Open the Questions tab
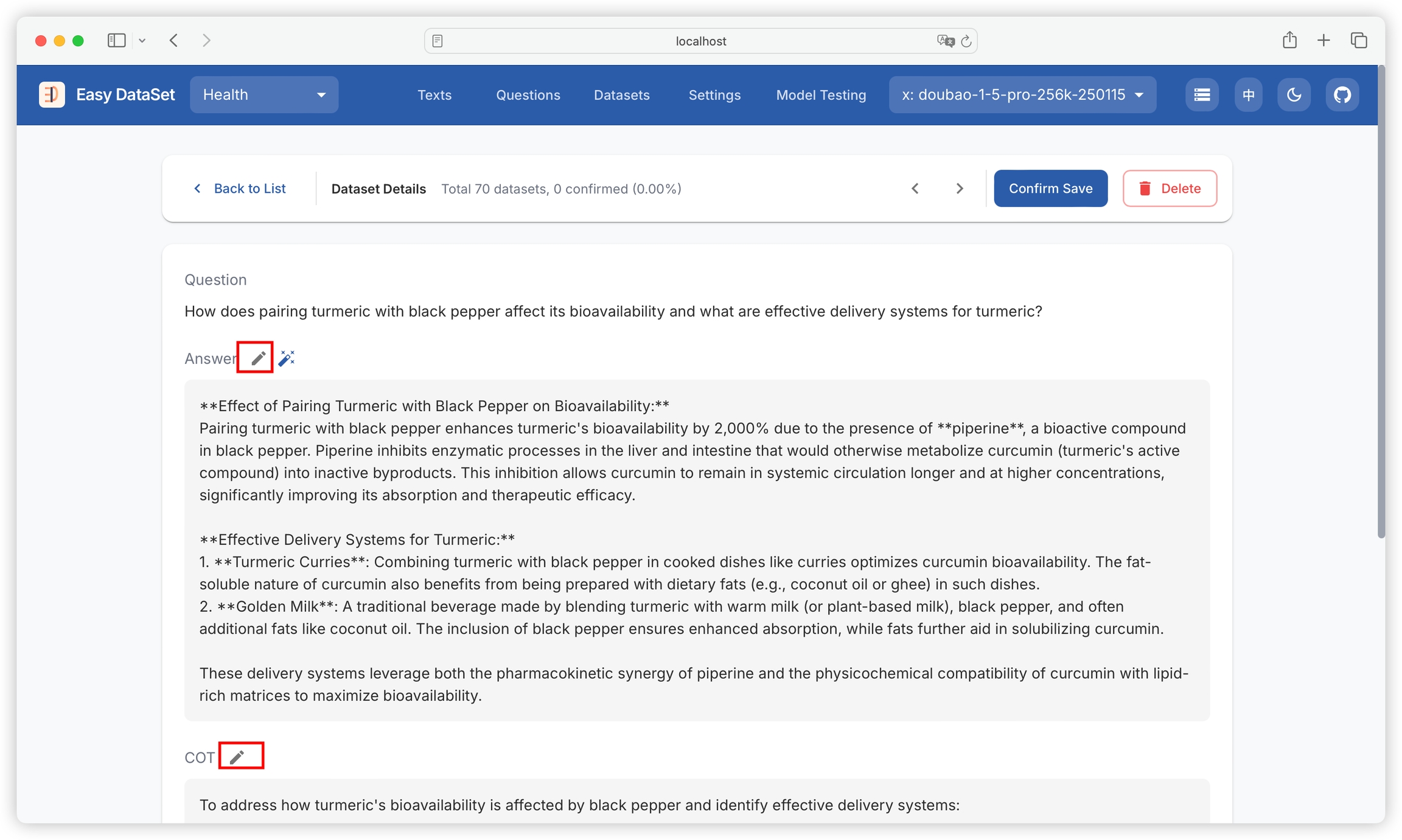The width and height of the screenshot is (1402, 840). pyautogui.click(x=528, y=95)
